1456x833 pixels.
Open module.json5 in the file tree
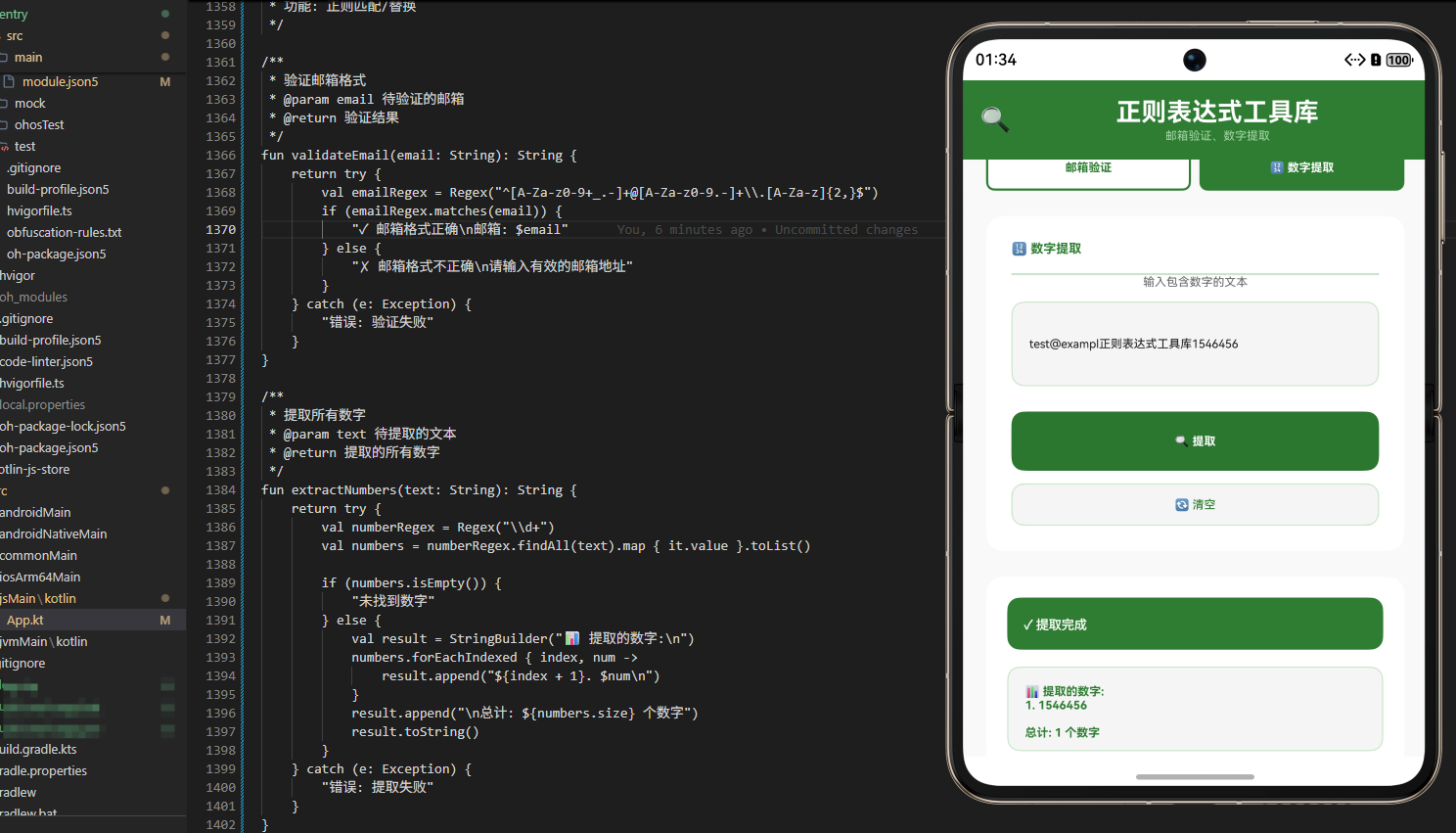60,81
